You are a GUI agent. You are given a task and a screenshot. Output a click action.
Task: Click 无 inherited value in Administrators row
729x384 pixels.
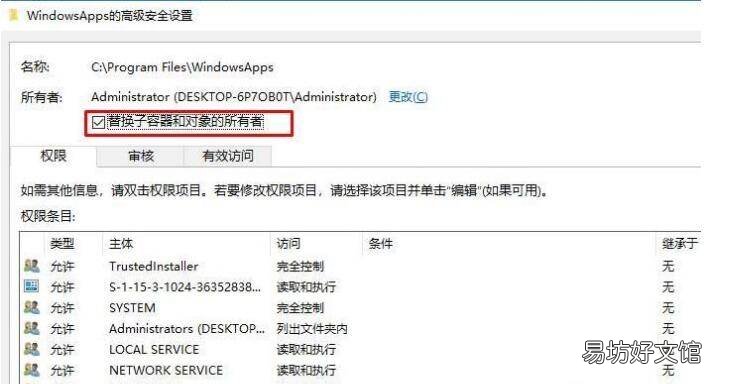668,329
